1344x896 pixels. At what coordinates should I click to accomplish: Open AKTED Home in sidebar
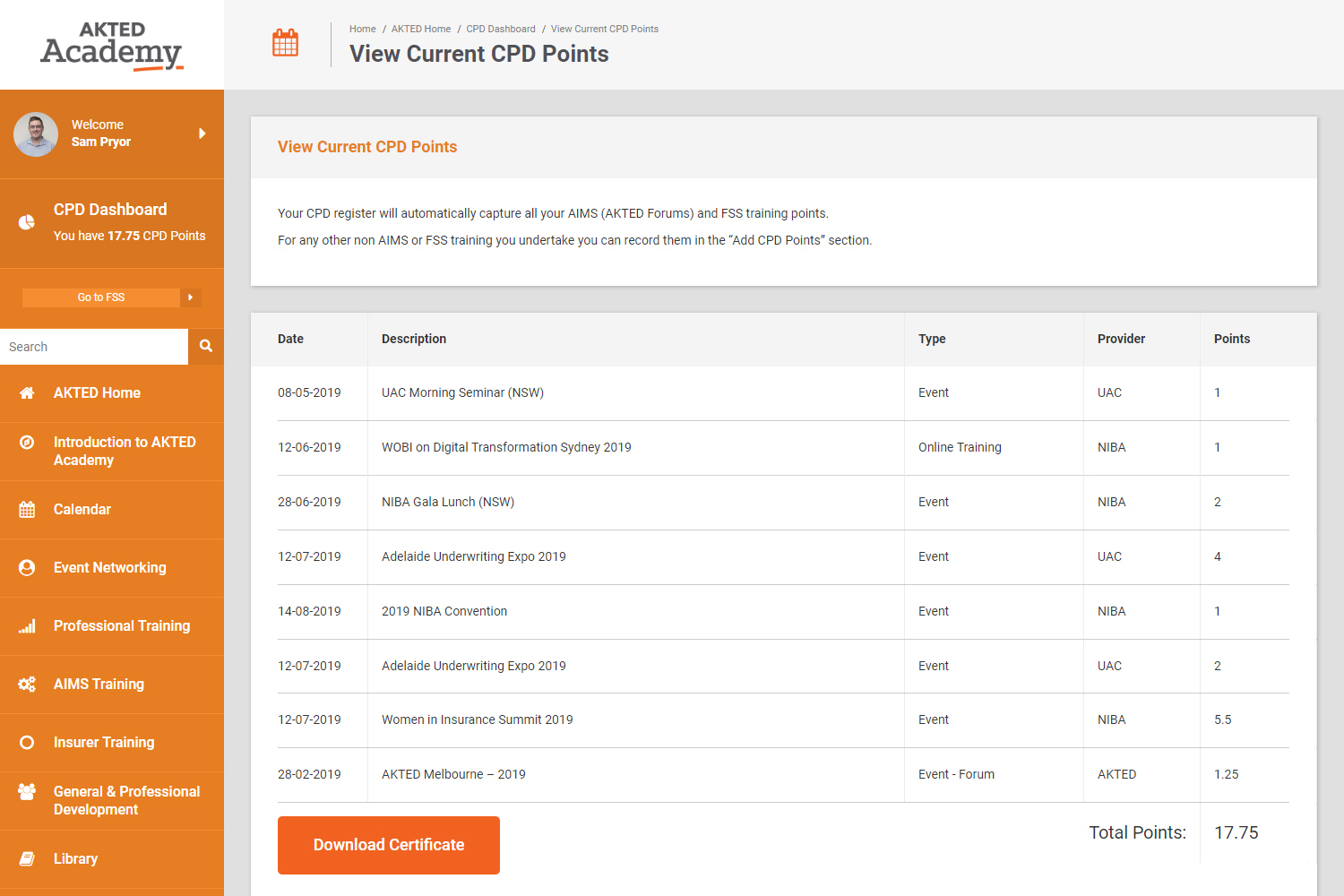[x=97, y=393]
